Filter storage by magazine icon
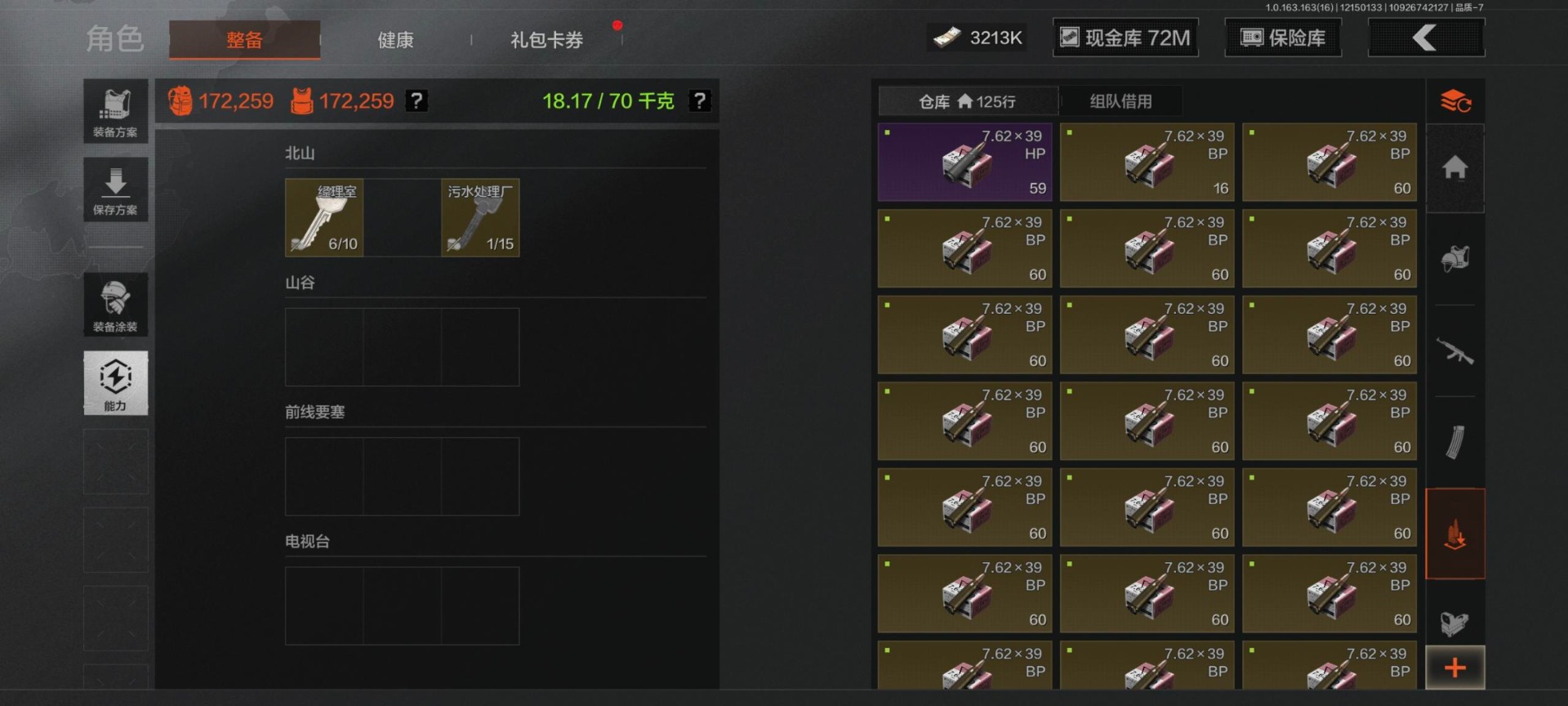Screen dimensions: 1568x706 click(x=1454, y=442)
